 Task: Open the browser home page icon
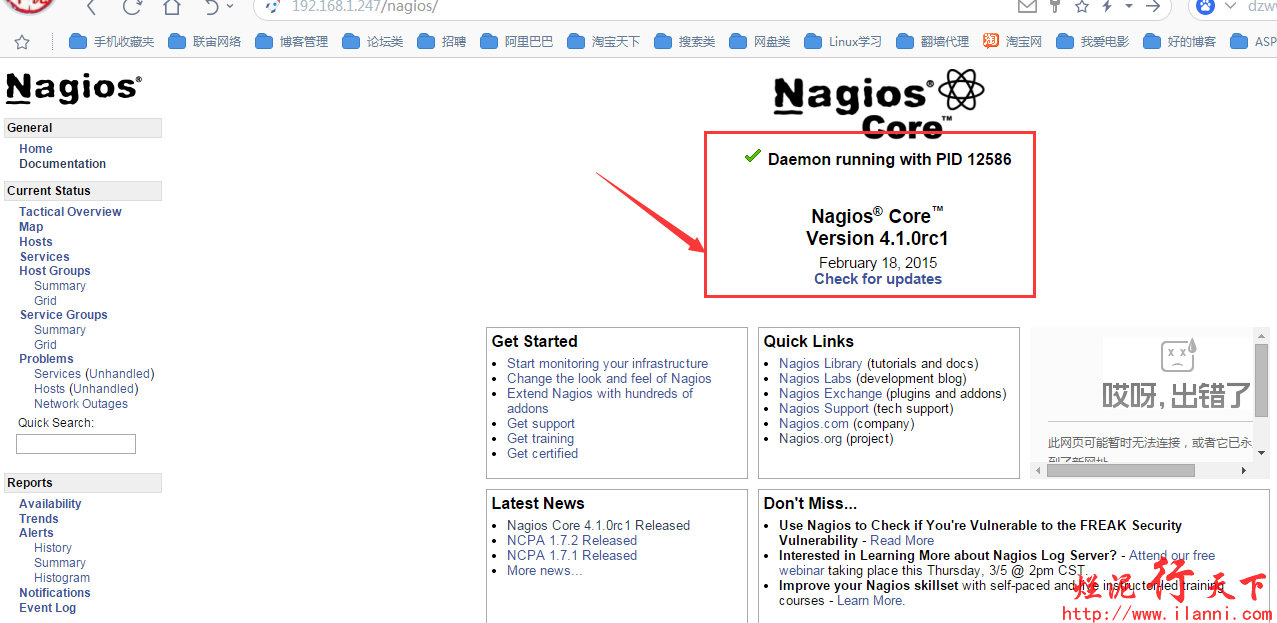point(172,7)
